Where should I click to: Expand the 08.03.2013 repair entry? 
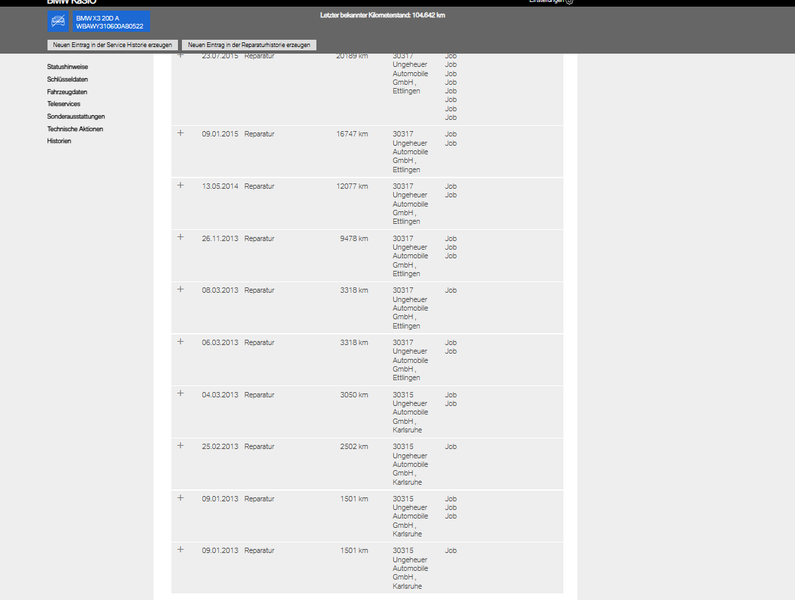coord(180,290)
